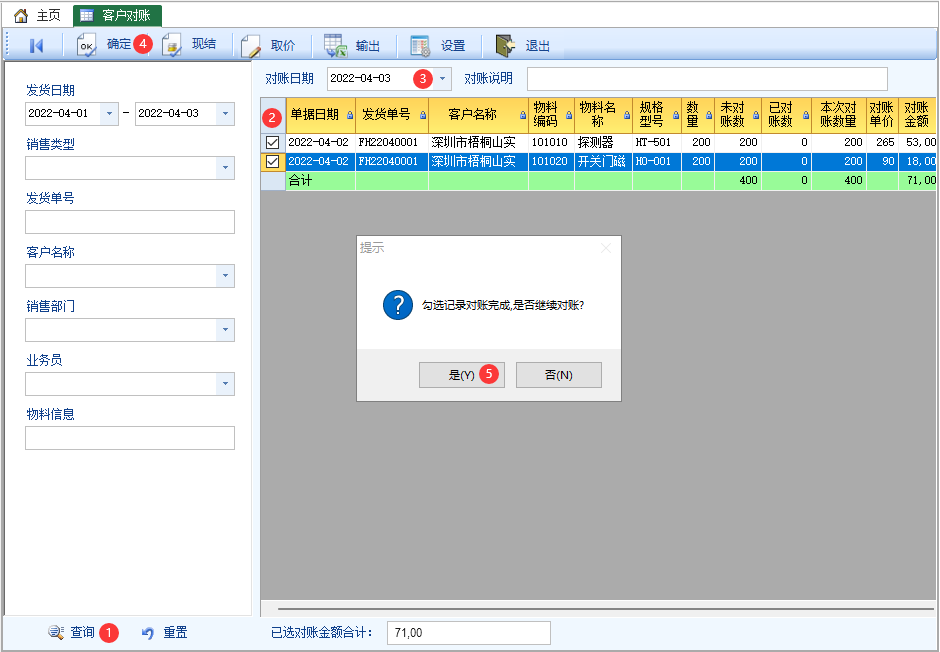Click the 重置 button label
The height and width of the screenshot is (652, 940).
[176, 632]
